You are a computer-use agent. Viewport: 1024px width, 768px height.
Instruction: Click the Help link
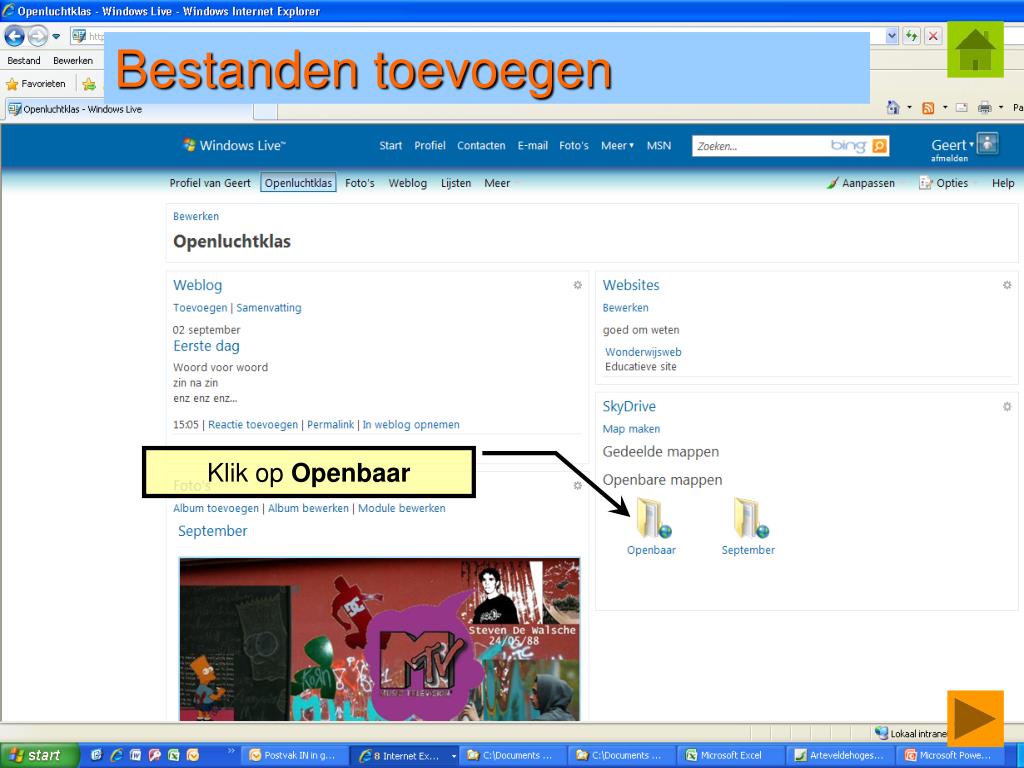click(1002, 183)
